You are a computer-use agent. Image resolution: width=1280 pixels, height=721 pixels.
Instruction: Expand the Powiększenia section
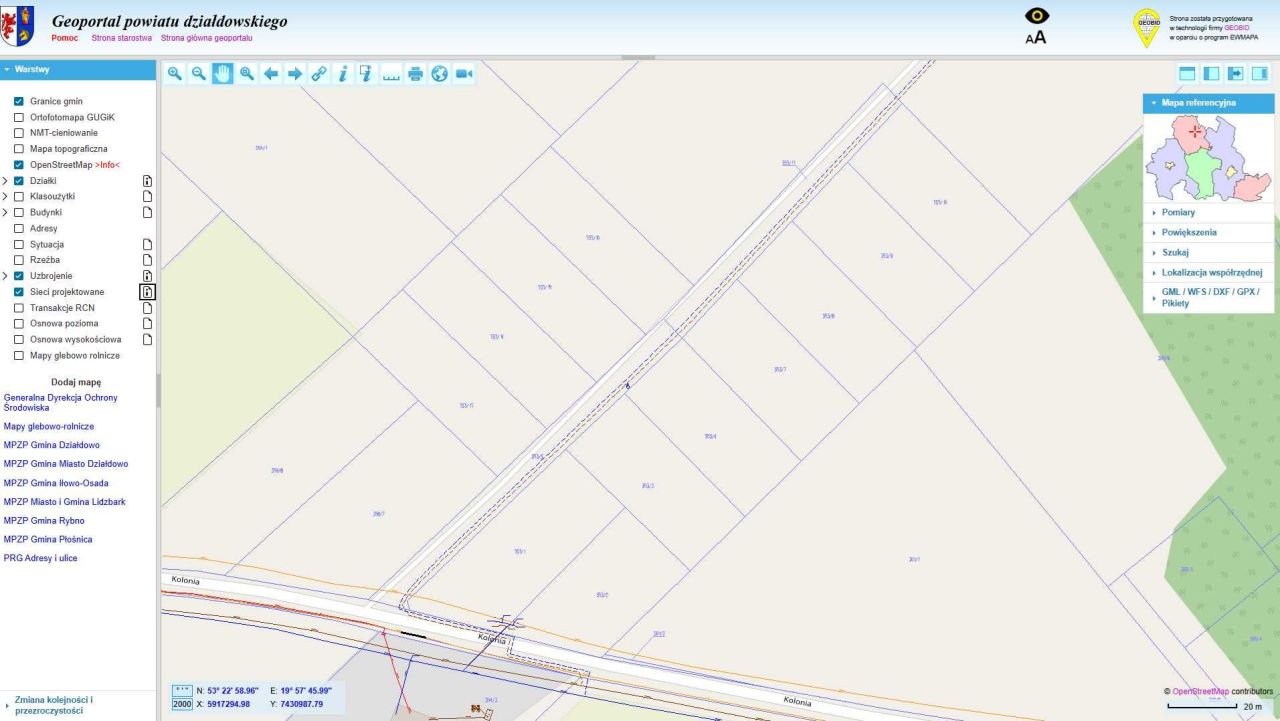tap(1208, 233)
